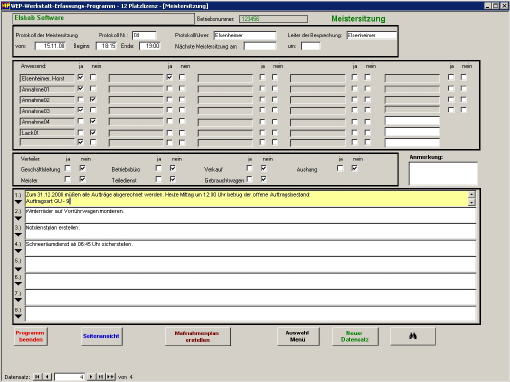Click the Protokollführer name field
The width and height of the screenshot is (510, 382).
click(245, 35)
